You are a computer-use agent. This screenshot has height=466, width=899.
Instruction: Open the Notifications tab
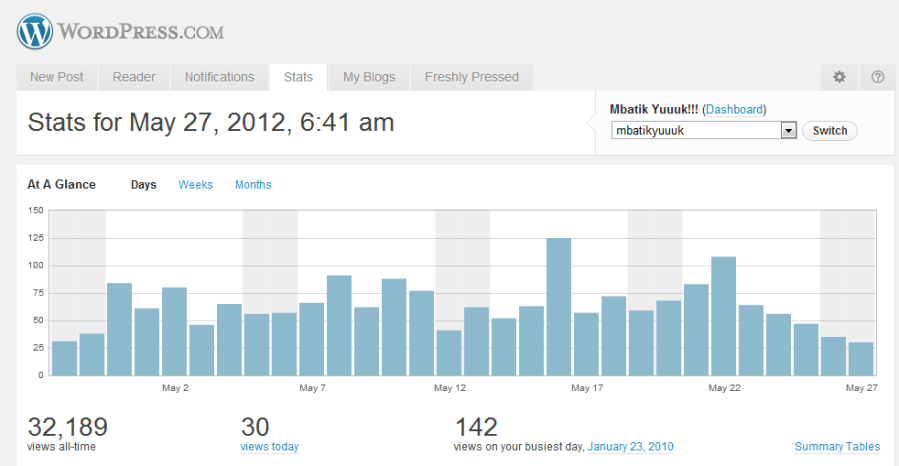tap(219, 77)
